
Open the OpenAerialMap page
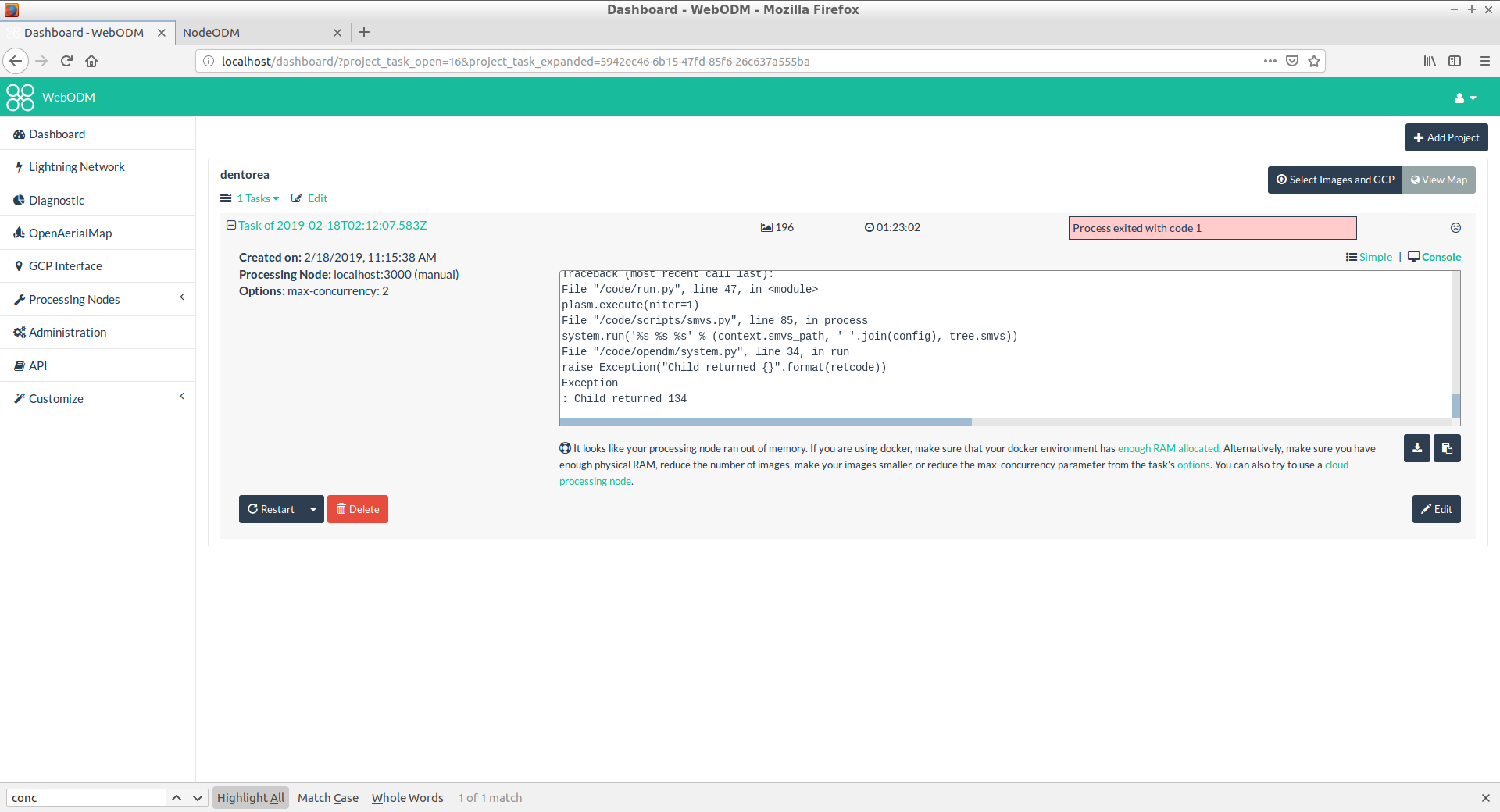70,233
